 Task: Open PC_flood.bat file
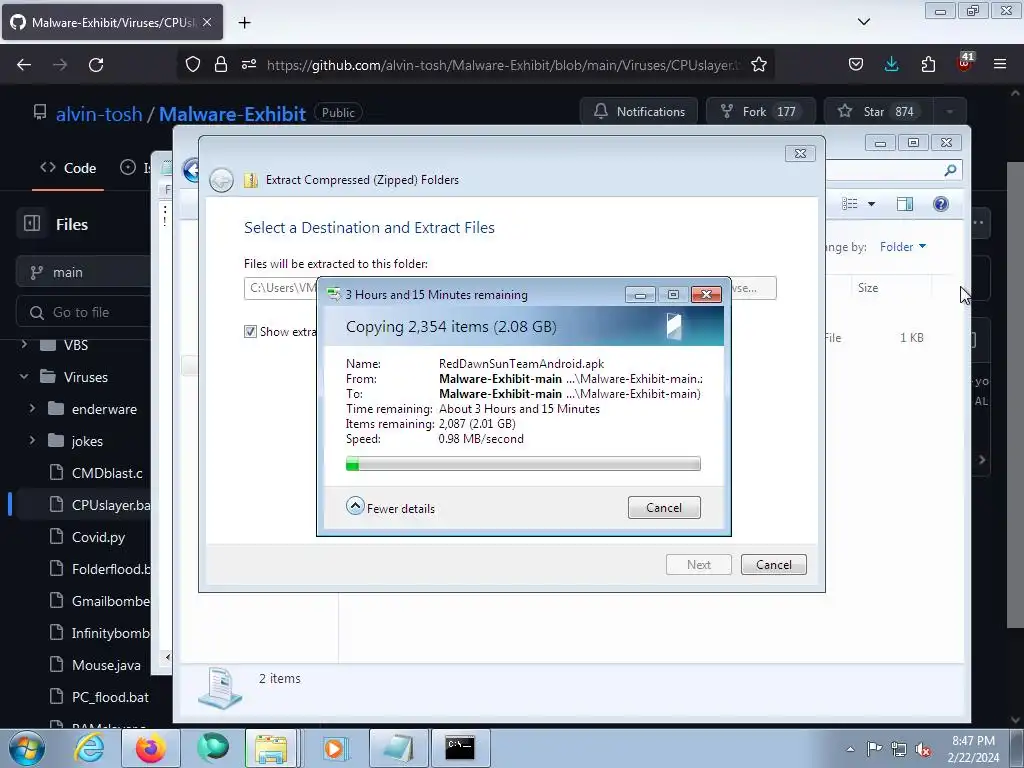point(110,697)
